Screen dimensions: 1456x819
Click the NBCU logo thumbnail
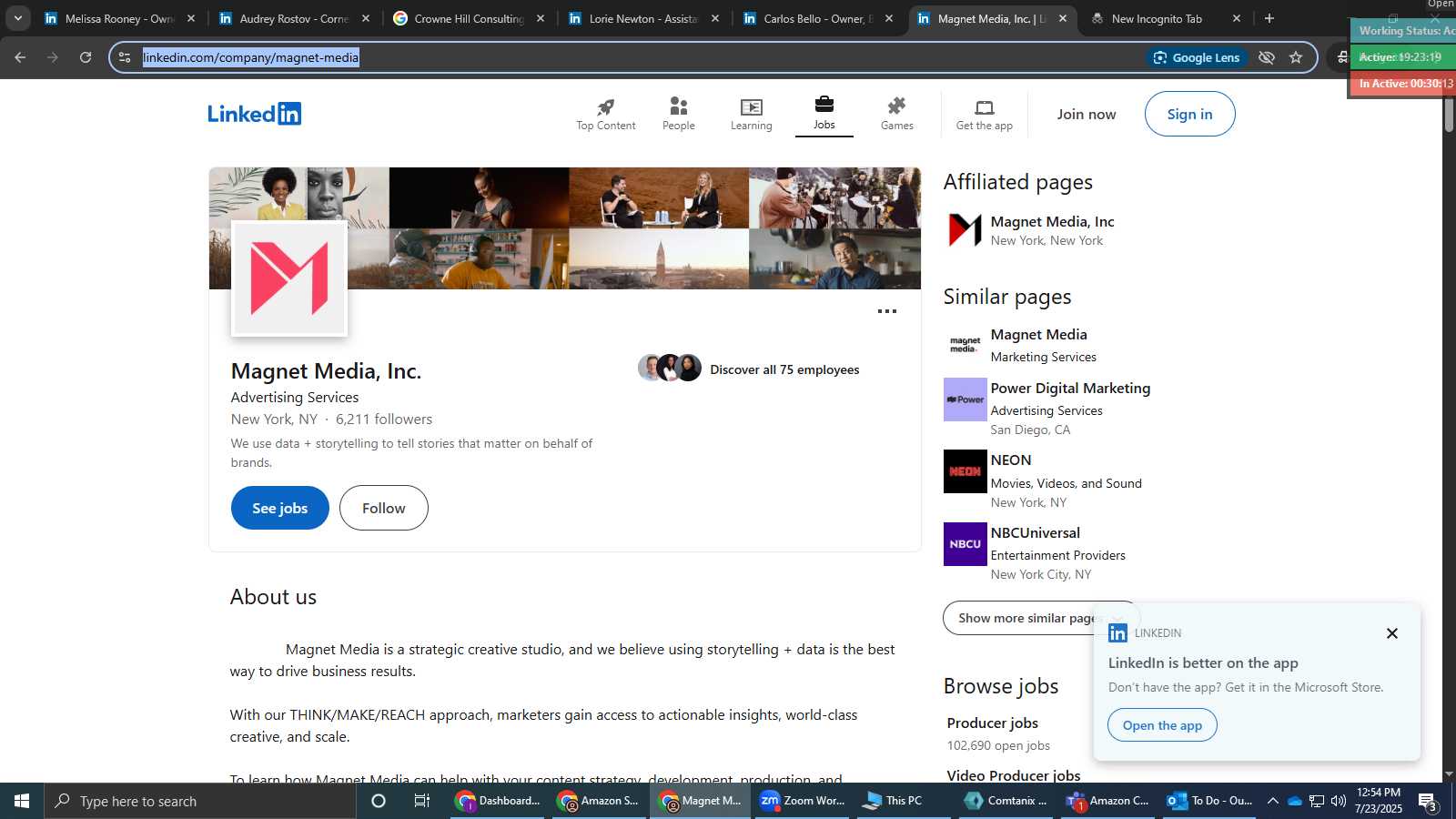(965, 544)
